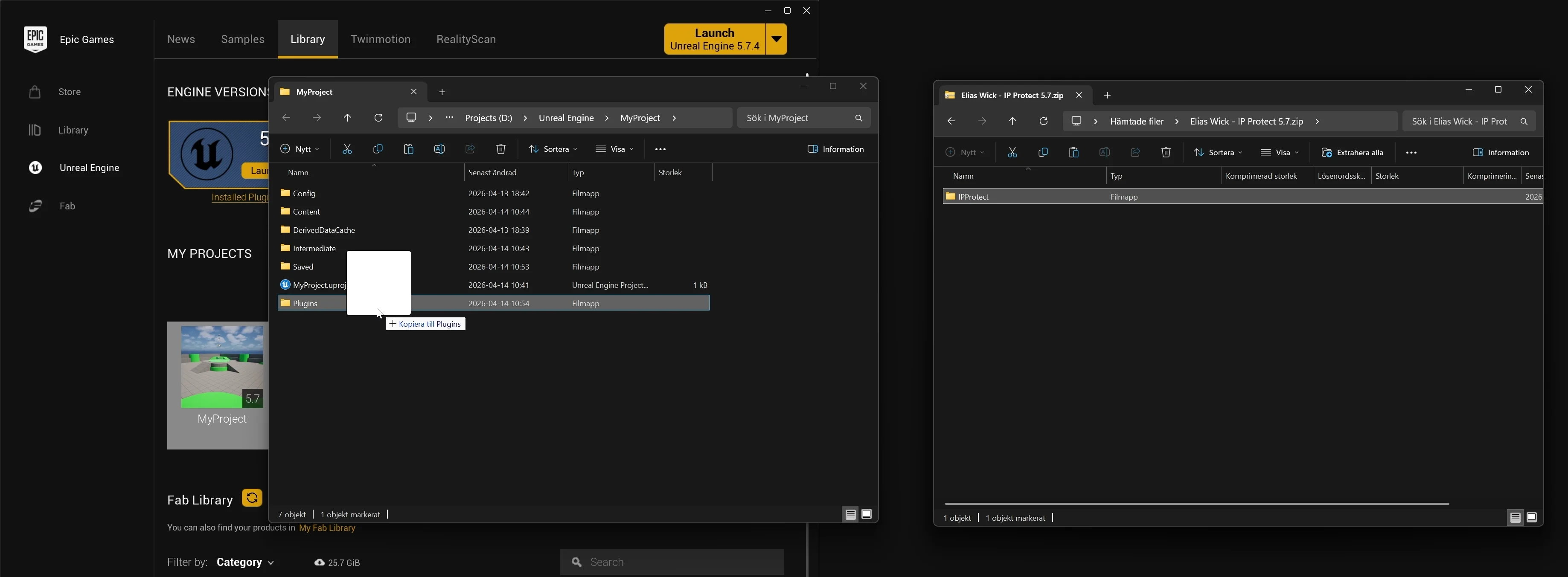Open Launch button dropdown arrow
The image size is (1568, 577).
[x=776, y=40]
